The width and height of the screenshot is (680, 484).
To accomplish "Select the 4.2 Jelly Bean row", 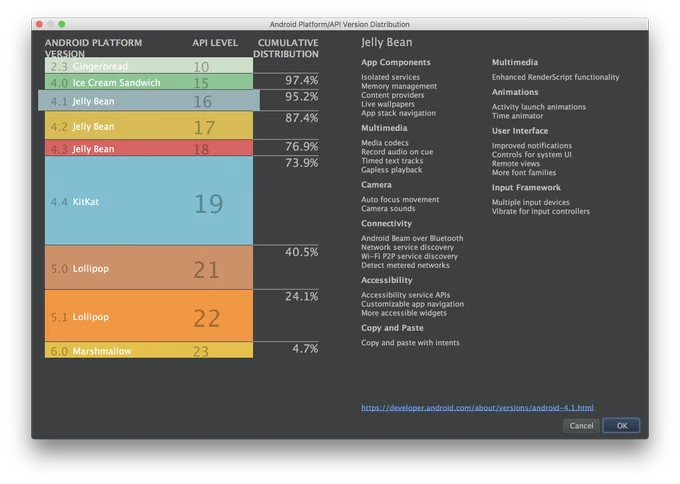I will click(149, 126).
